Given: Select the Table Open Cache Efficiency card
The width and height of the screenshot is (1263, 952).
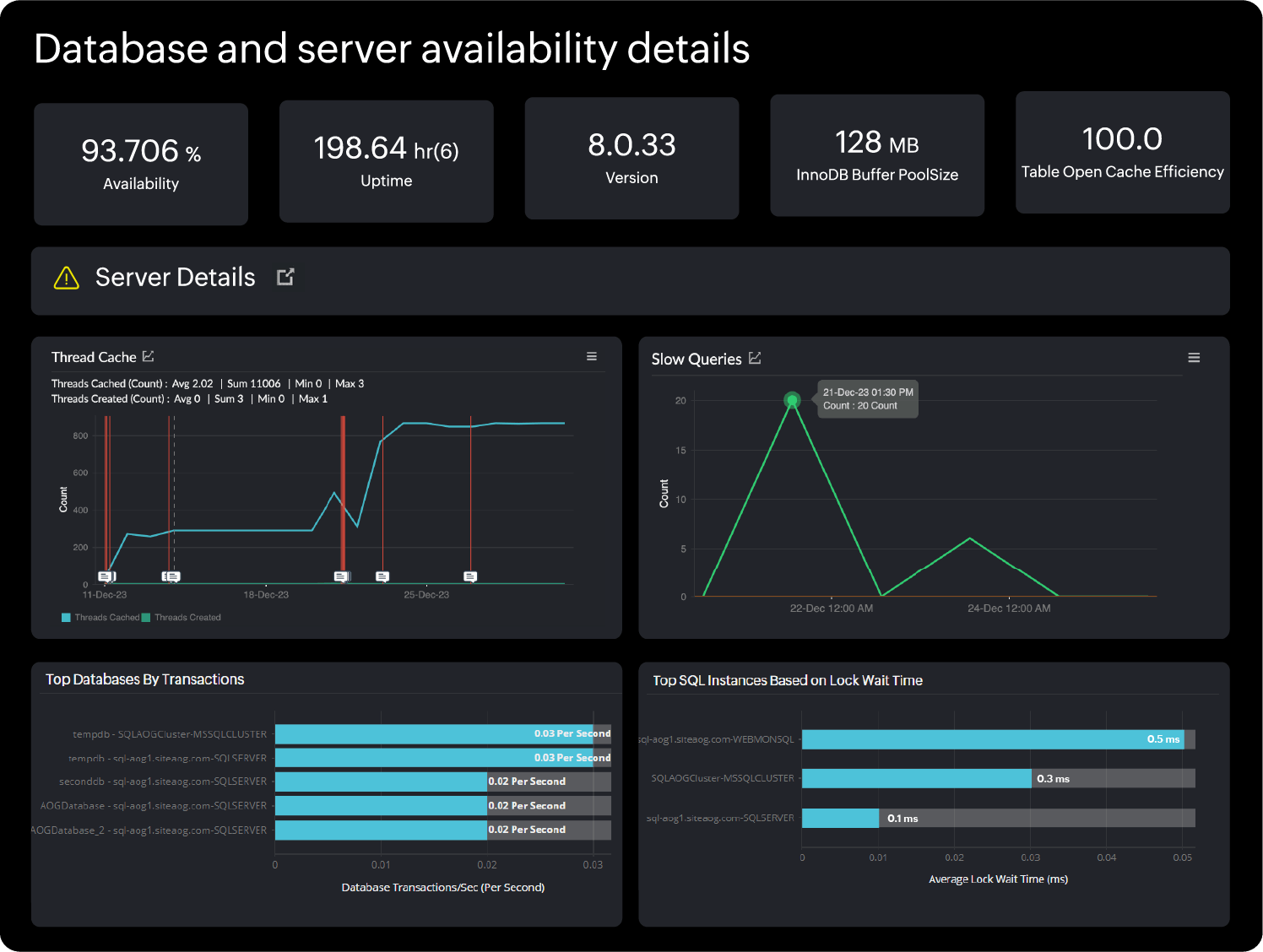Looking at the screenshot, I should (x=1122, y=153).
